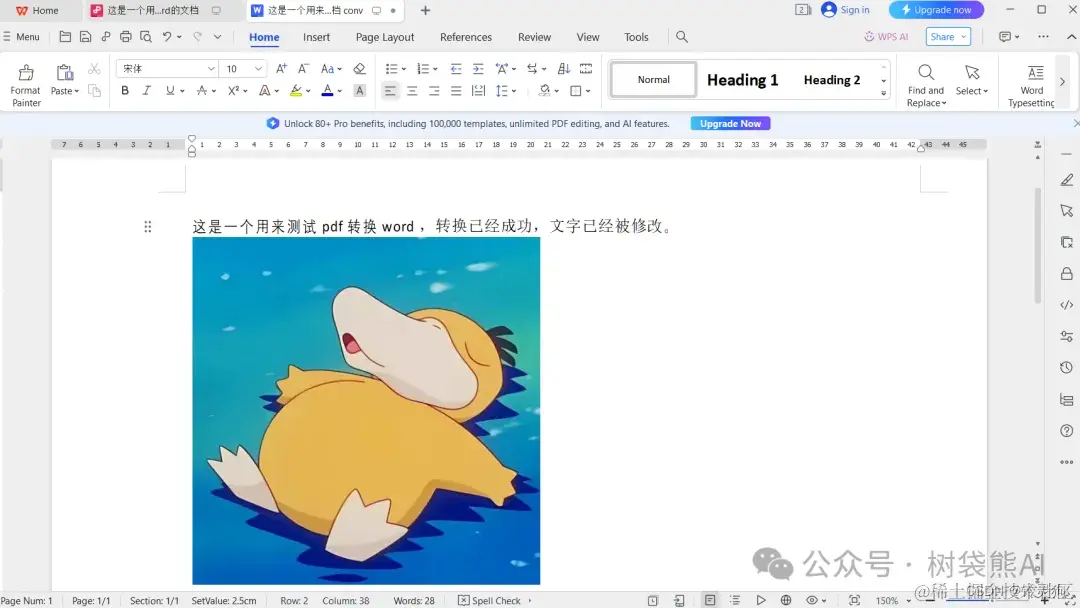Click the Sign in link
Viewport: 1080px width, 608px height.
tap(846, 10)
